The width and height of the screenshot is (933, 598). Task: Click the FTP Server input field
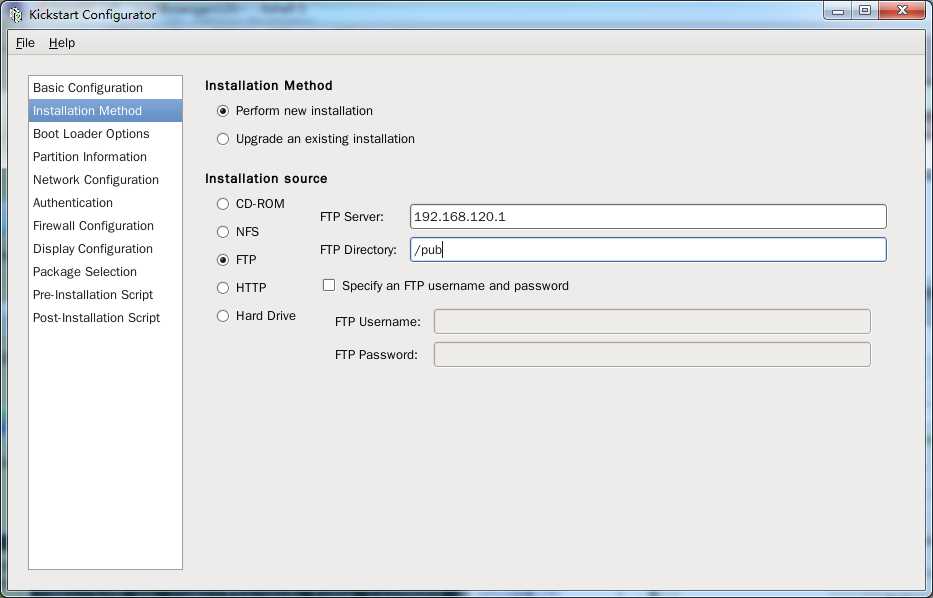point(648,217)
